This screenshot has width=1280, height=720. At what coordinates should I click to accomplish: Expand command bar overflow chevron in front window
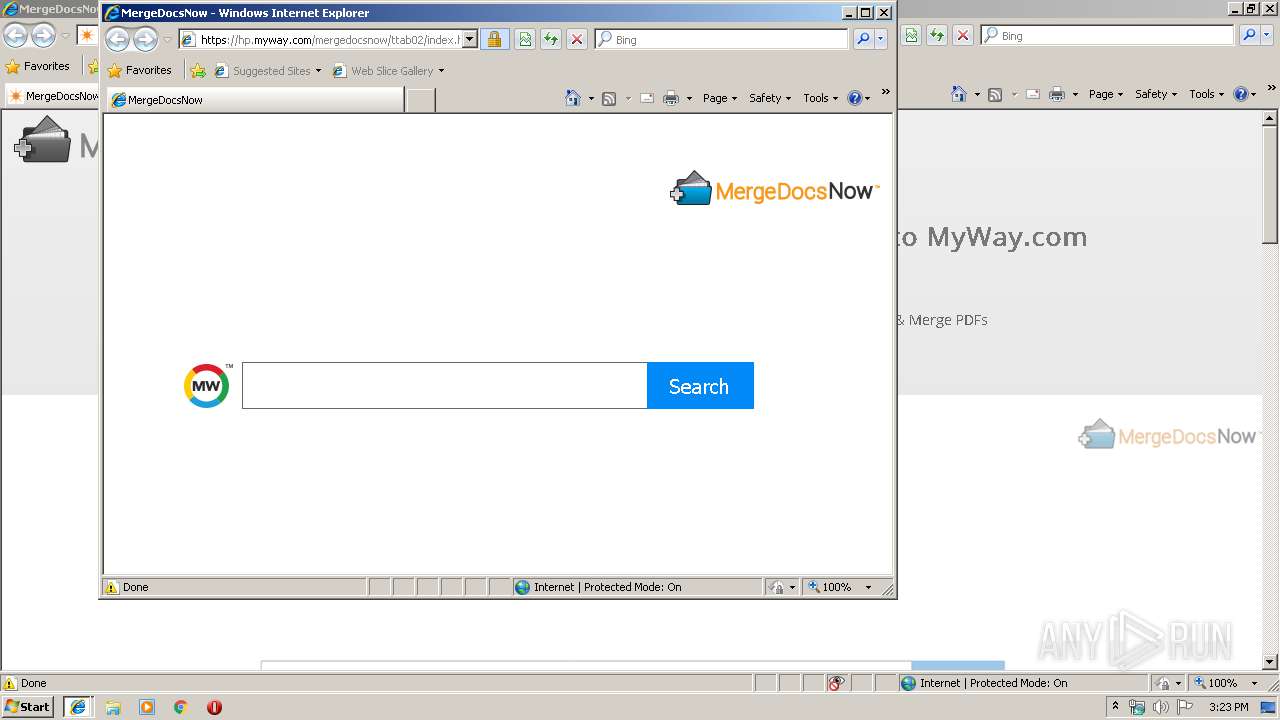point(885,92)
